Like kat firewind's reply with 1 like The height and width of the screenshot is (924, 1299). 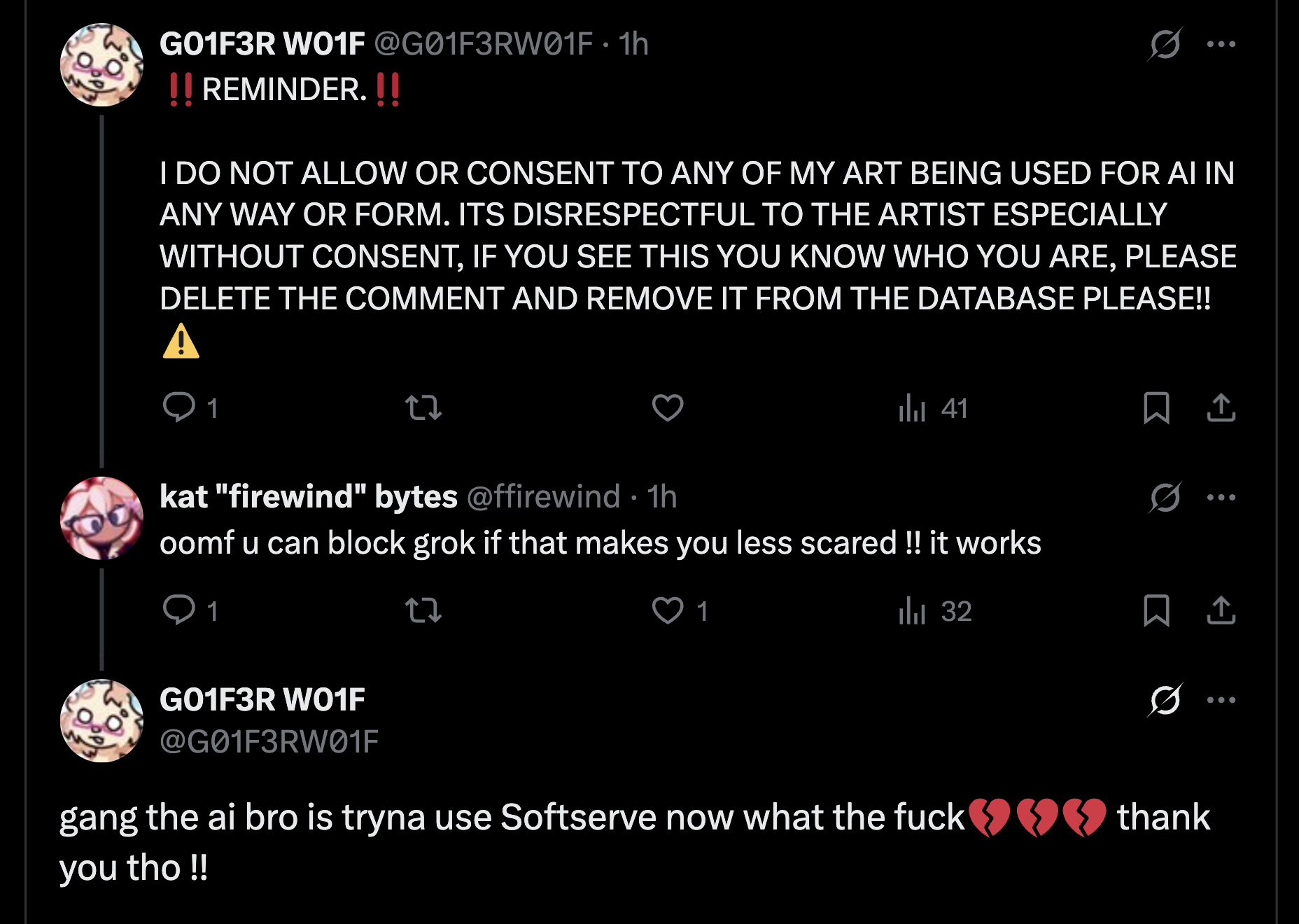(668, 610)
